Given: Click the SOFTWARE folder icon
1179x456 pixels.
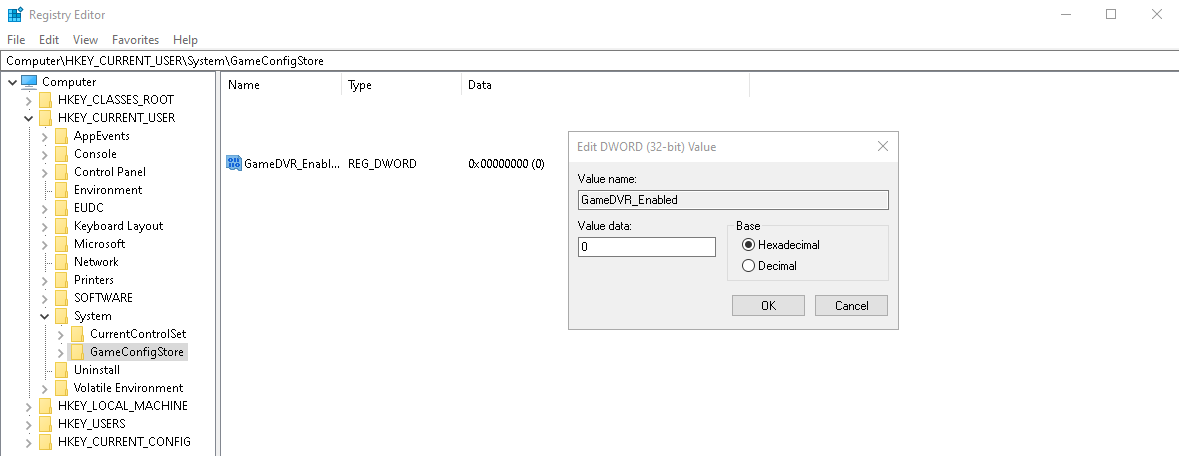Looking at the screenshot, I should [x=61, y=298].
